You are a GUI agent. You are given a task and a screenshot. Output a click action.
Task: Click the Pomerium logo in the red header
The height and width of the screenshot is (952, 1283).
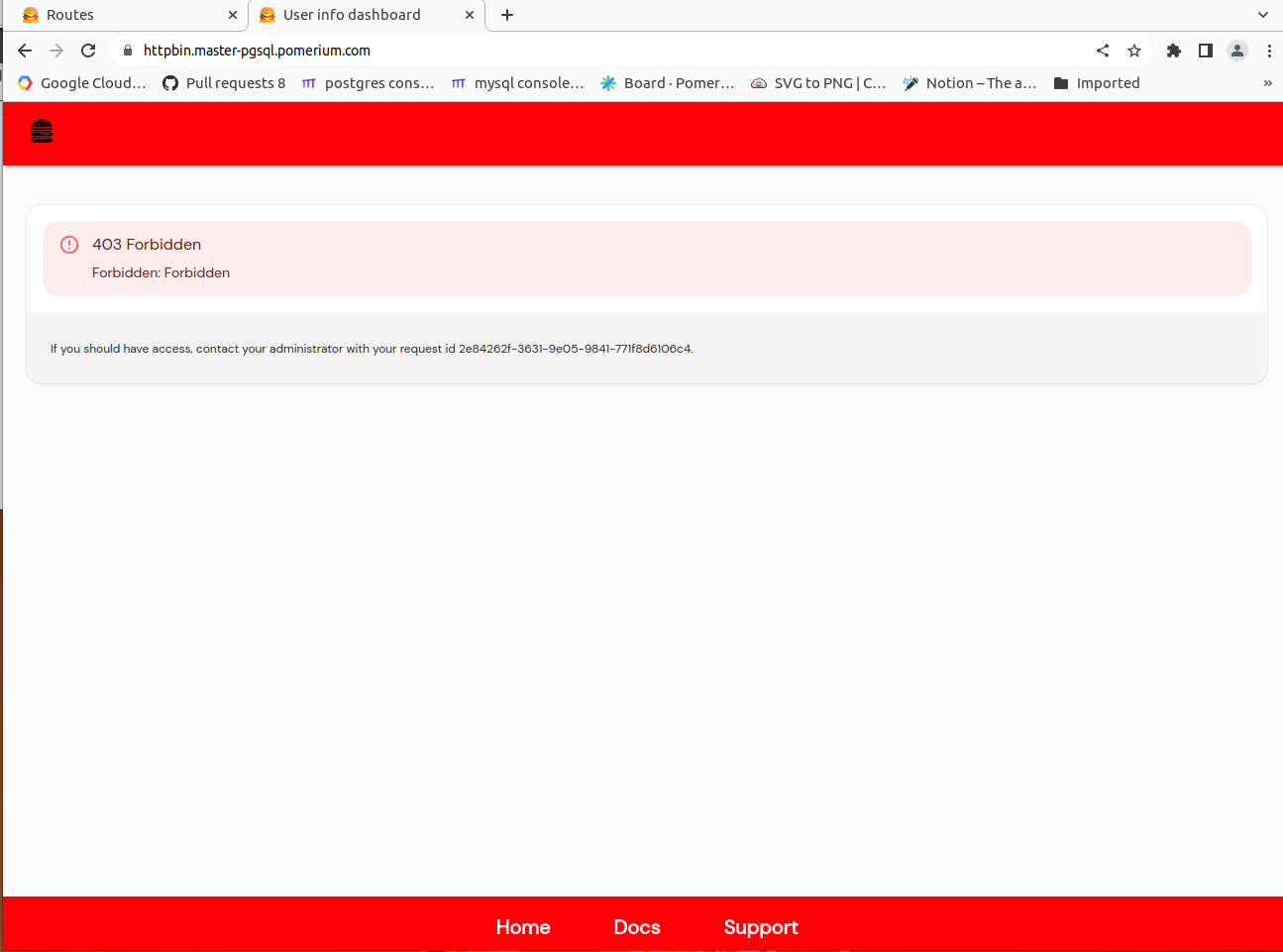click(41, 130)
